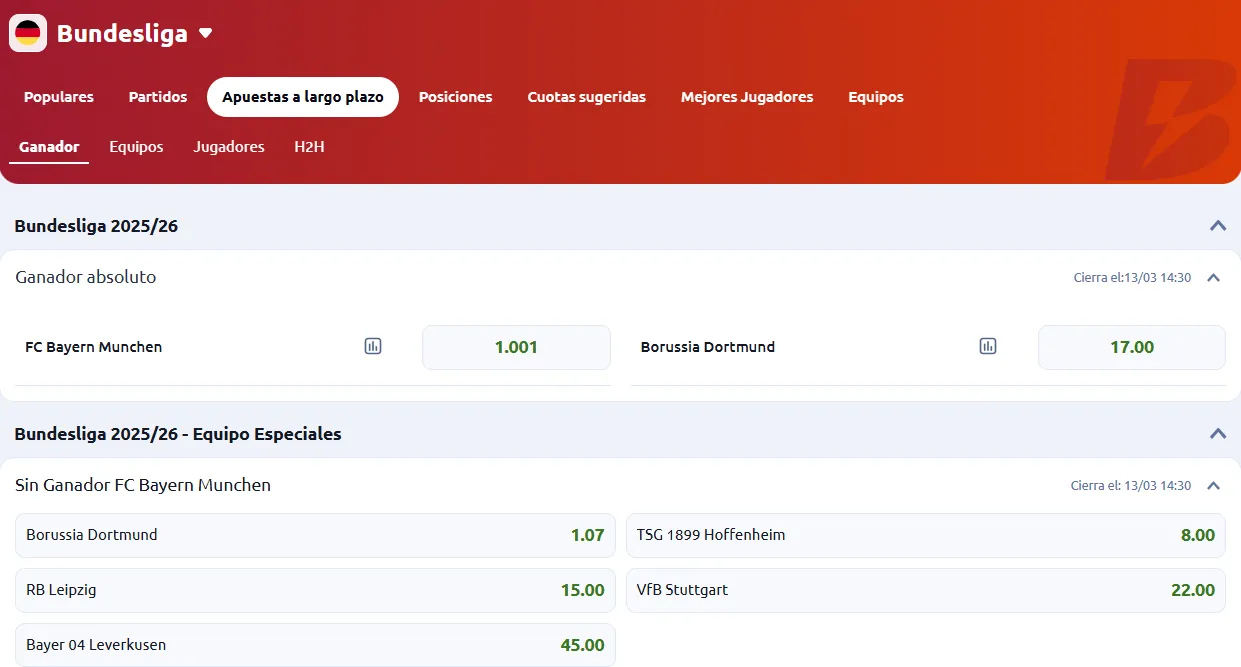
Task: Collapse the Ganador absoluto market
Action: click(x=1213, y=278)
